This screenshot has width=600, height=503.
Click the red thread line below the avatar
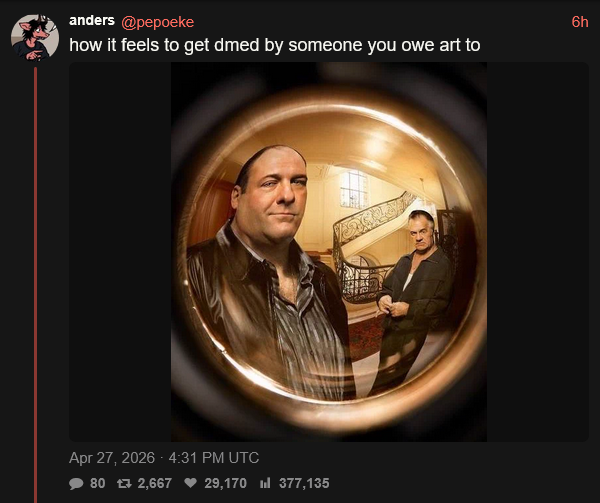coord(36,285)
